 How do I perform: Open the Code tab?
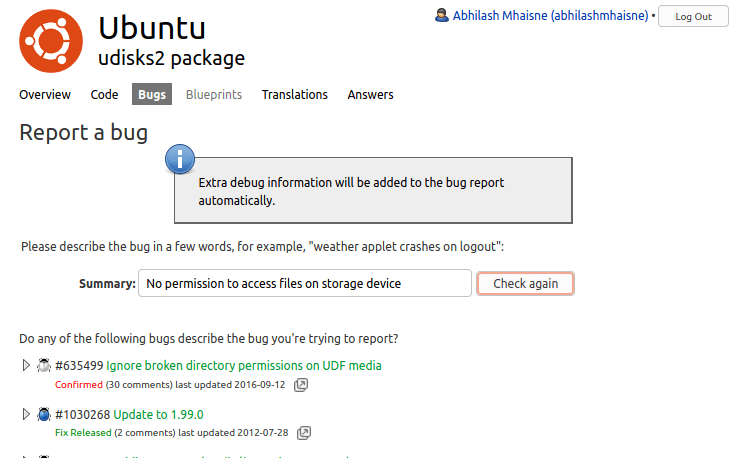pos(104,95)
